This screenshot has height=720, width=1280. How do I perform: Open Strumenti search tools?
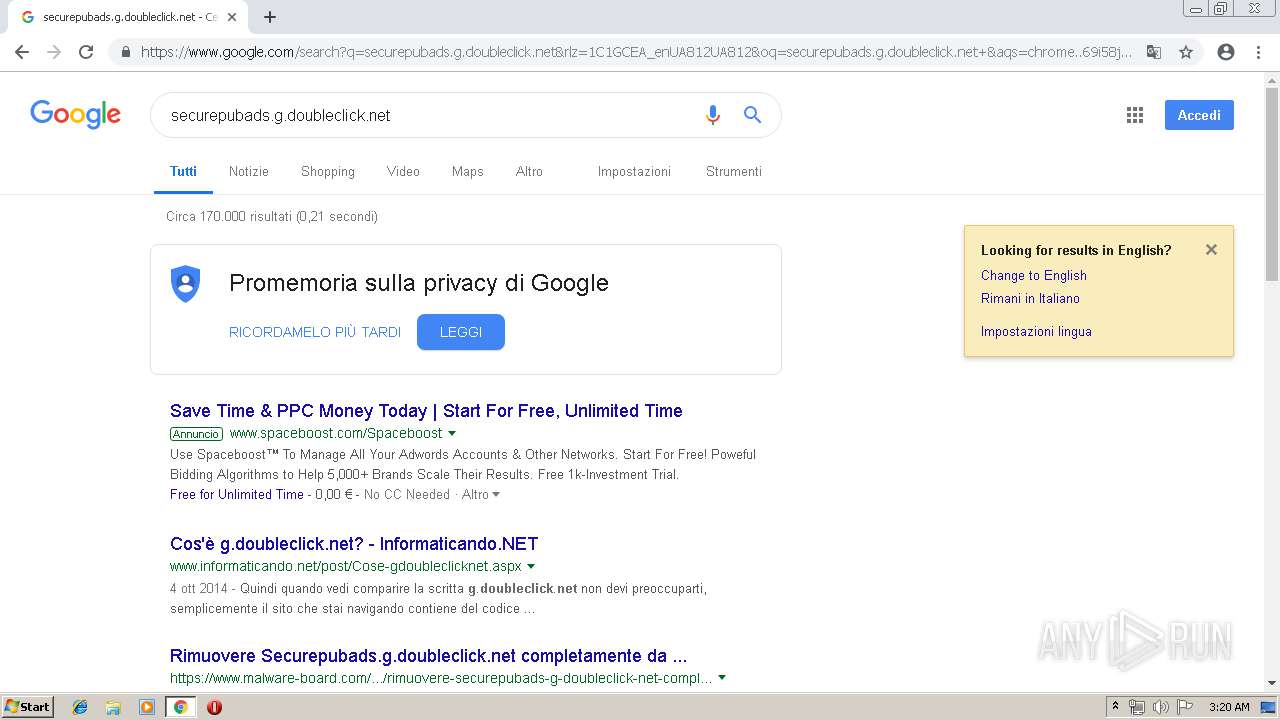pos(734,171)
